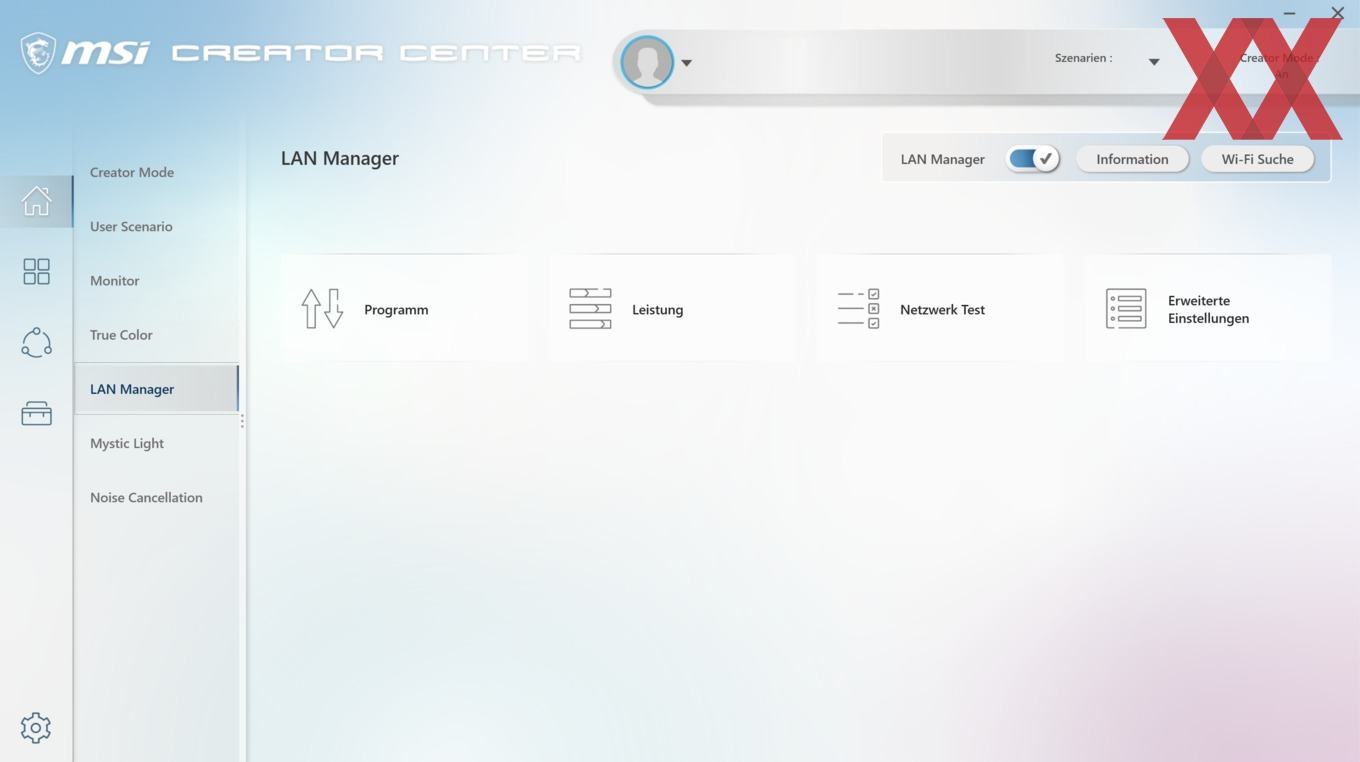
Task: Click the Information button
Action: (x=1132, y=159)
